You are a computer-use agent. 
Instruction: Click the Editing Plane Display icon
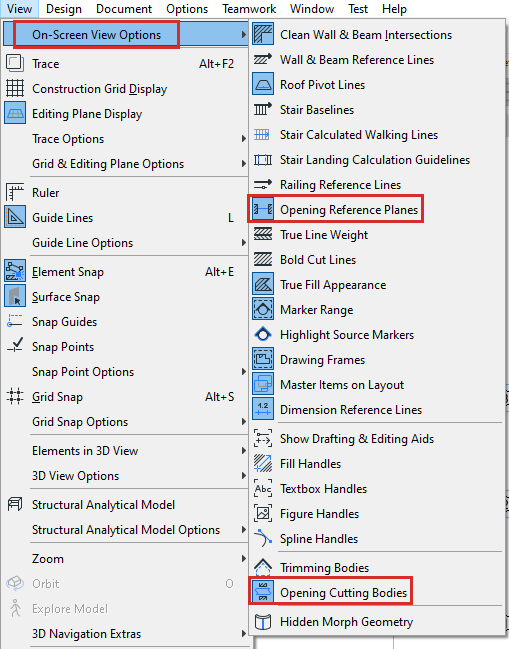tap(15, 113)
